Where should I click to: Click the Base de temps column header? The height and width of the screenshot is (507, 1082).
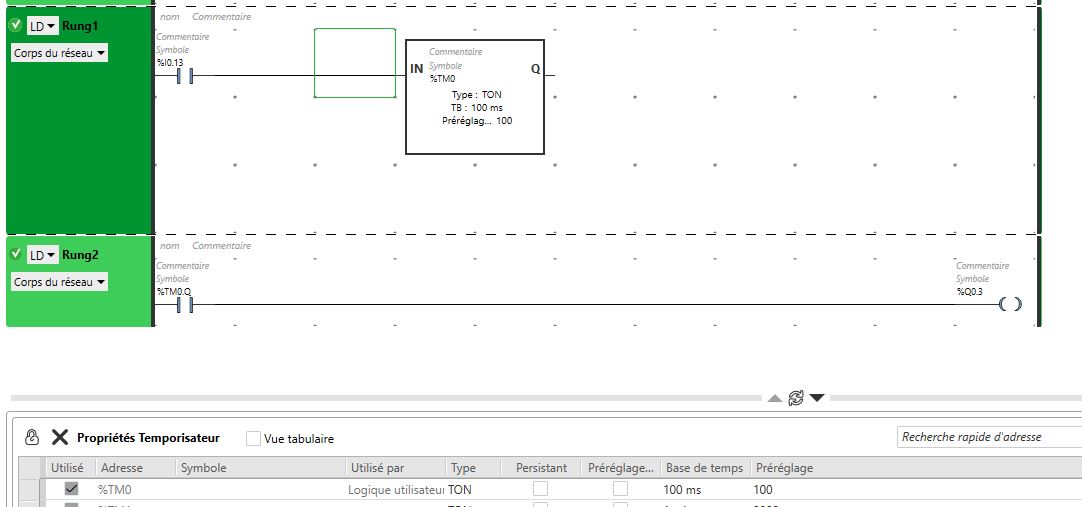pyautogui.click(x=704, y=468)
